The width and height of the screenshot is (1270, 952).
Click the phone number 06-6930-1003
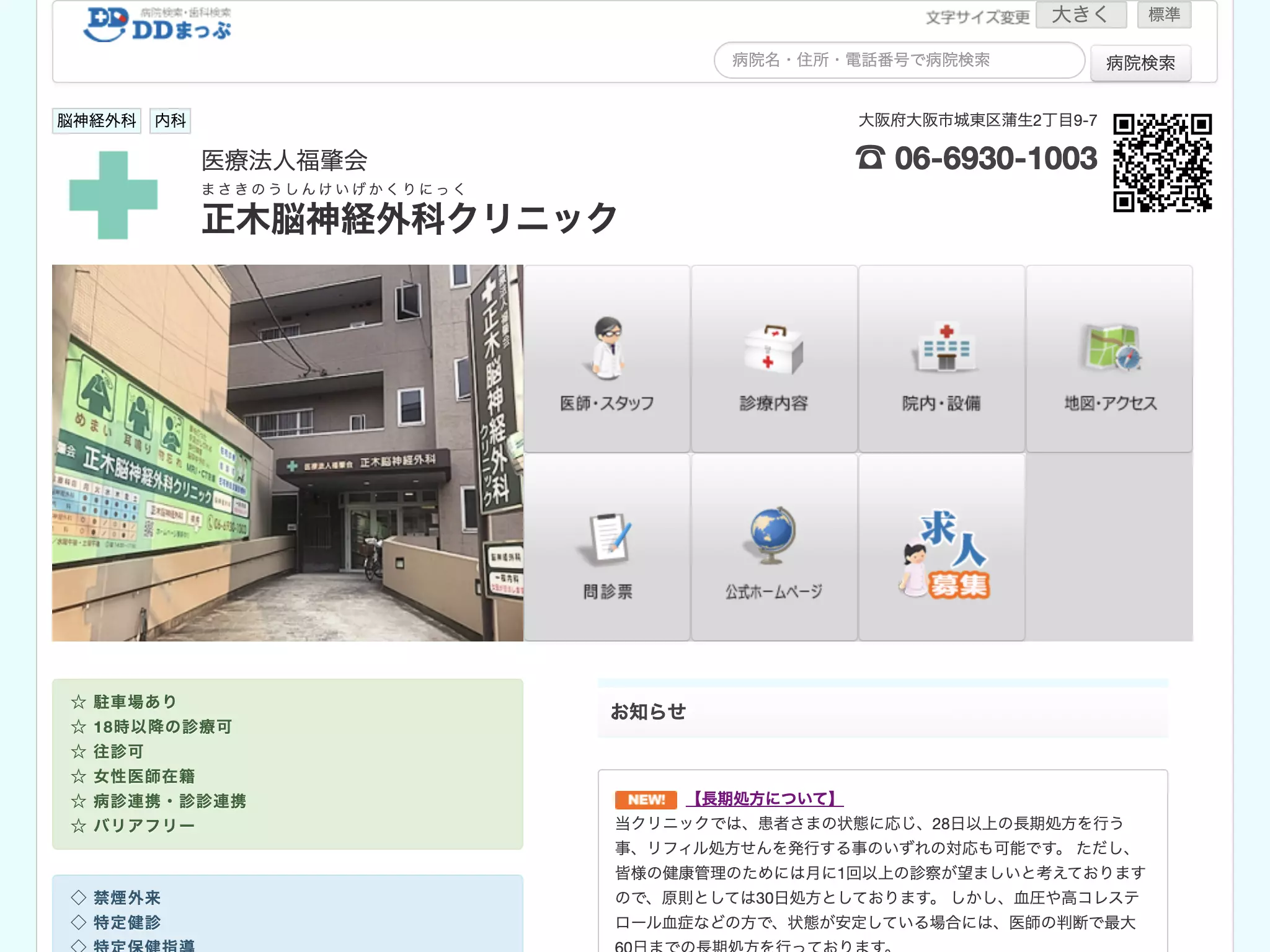pyautogui.click(x=995, y=158)
